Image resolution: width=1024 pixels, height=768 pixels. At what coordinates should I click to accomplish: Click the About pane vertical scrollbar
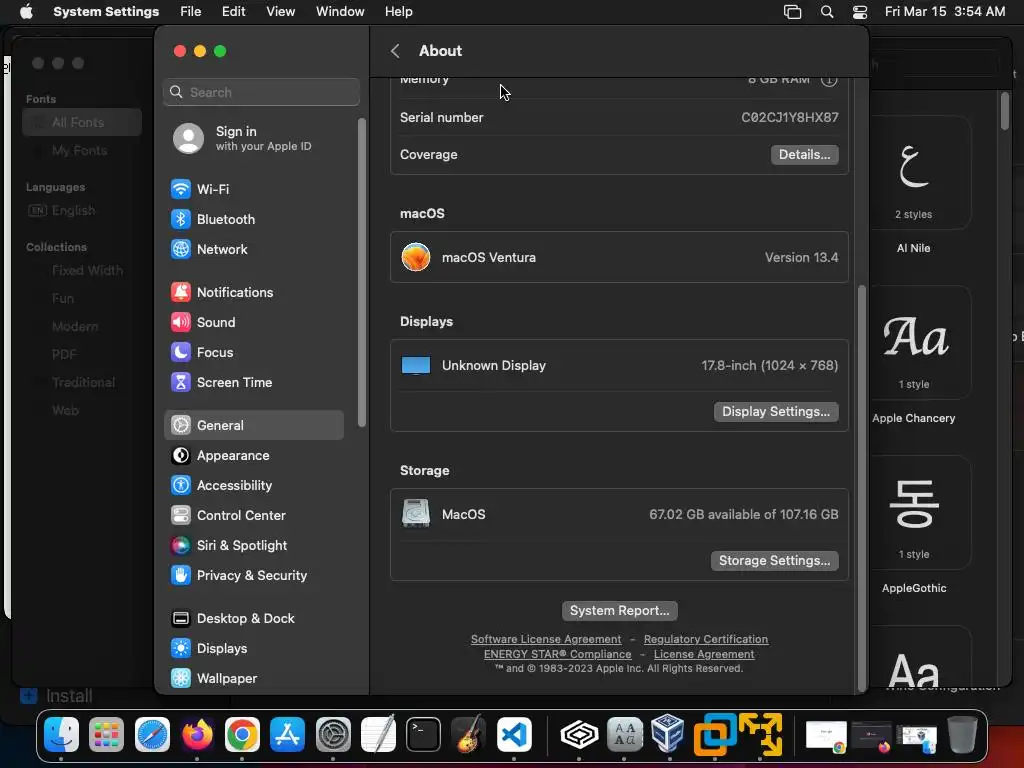(861, 487)
